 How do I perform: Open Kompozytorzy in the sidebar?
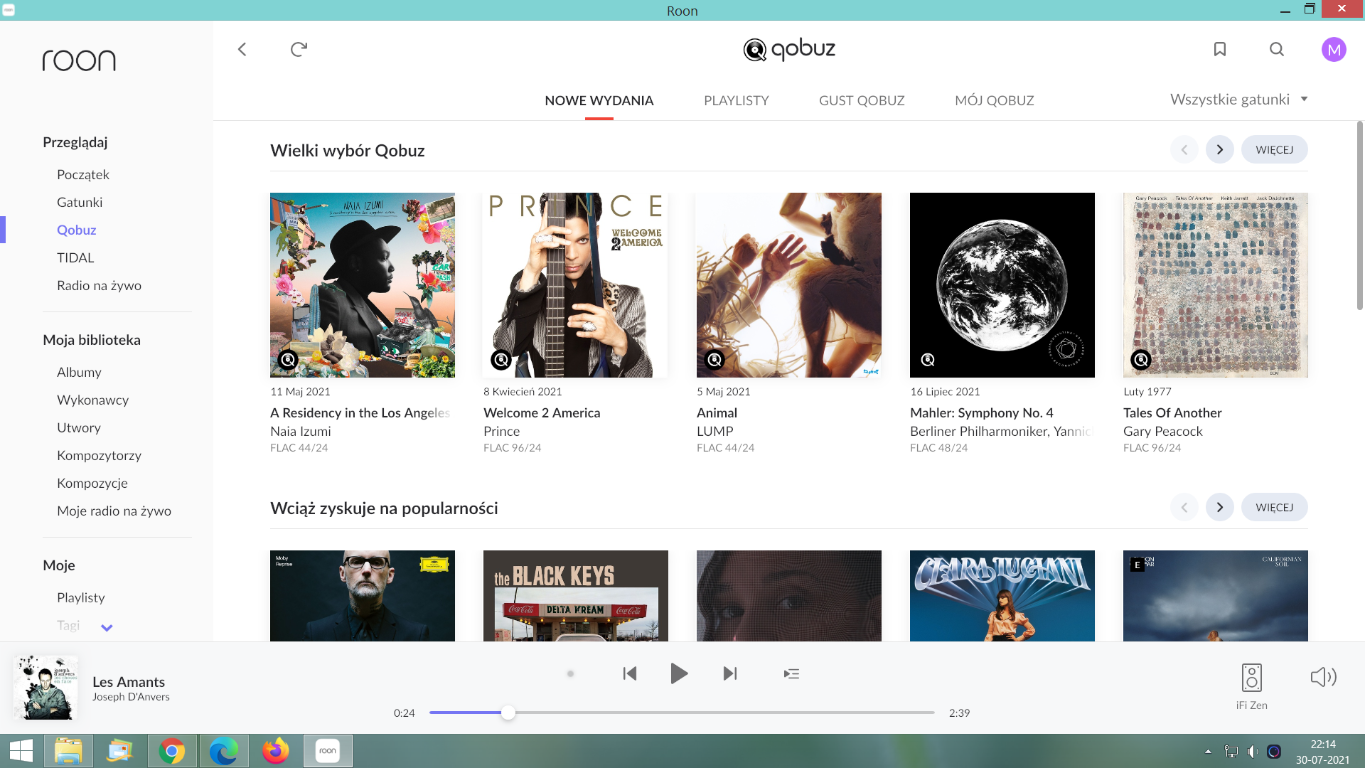pyautogui.click(x=99, y=455)
